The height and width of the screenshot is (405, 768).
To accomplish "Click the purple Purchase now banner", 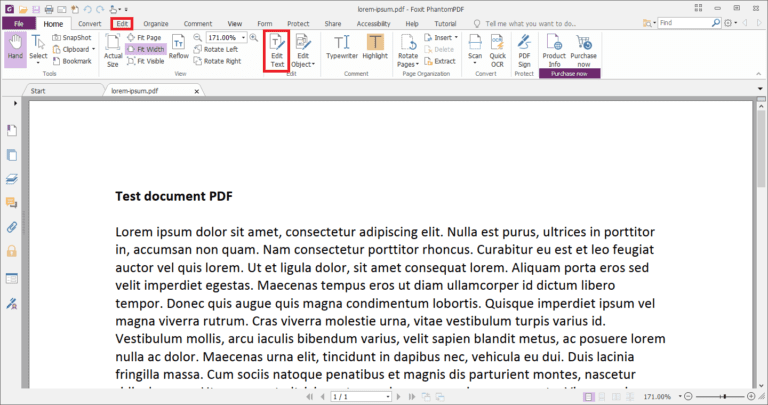I will (x=569, y=73).
